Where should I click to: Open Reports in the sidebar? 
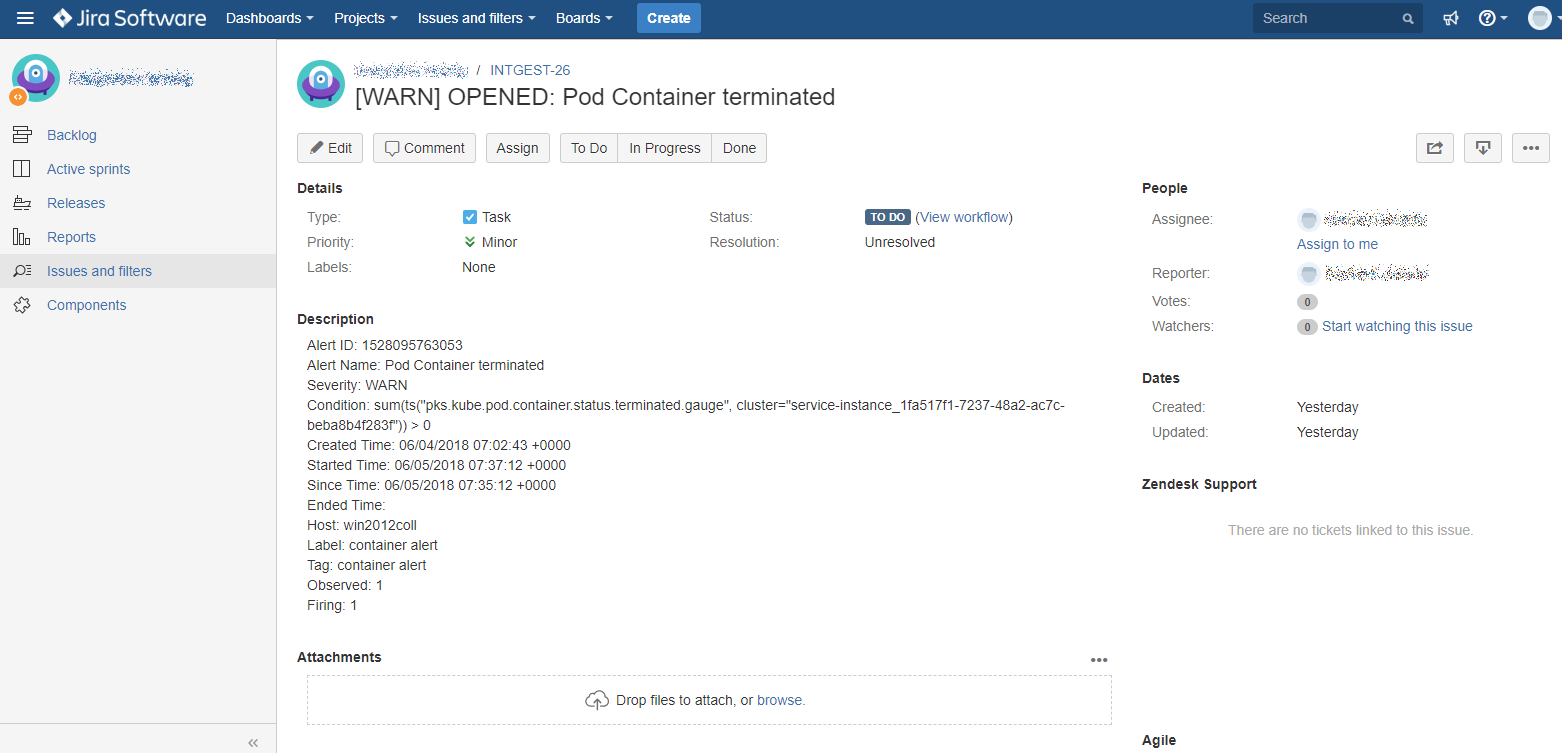(x=71, y=237)
